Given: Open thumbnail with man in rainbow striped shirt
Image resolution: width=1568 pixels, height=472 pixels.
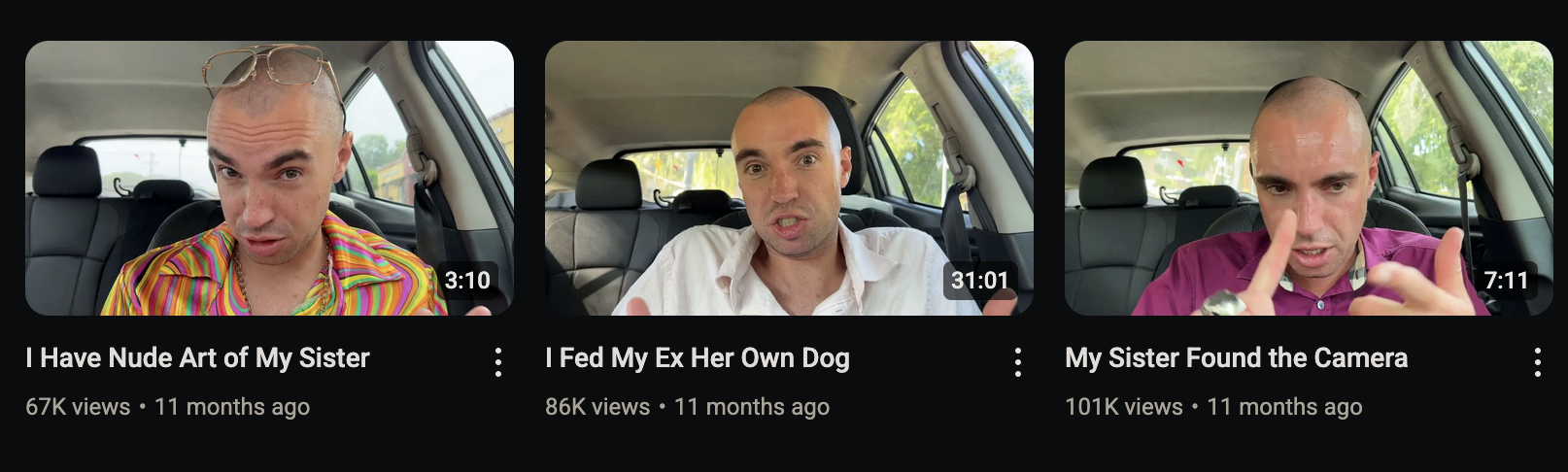Looking at the screenshot, I should pos(269,178).
